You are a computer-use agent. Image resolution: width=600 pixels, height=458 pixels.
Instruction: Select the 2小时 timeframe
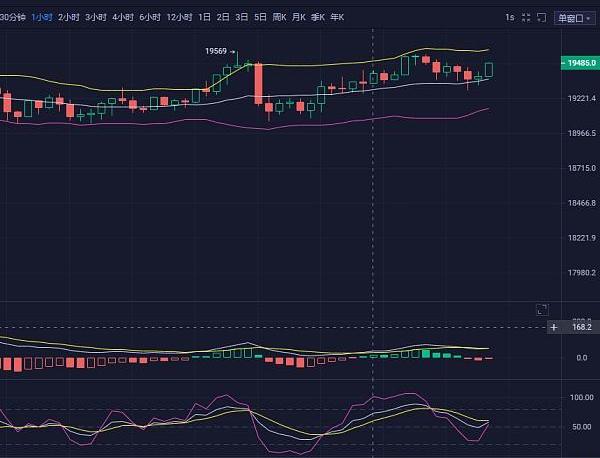pyautogui.click(x=69, y=17)
